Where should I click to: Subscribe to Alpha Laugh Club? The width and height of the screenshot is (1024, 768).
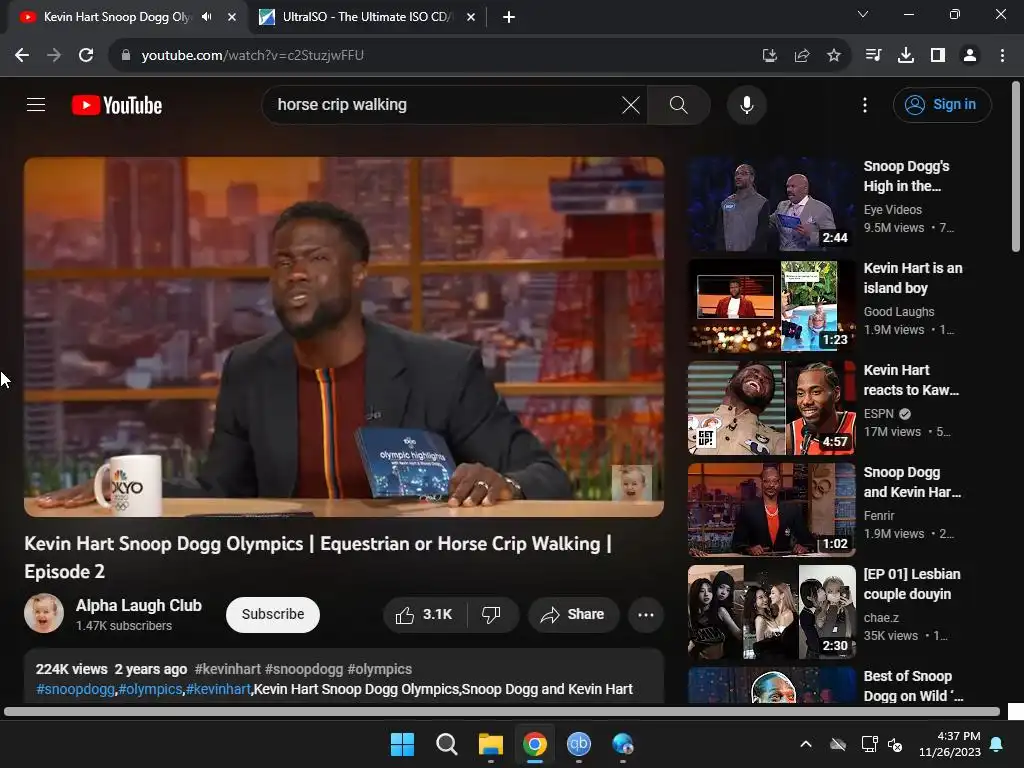tap(273, 615)
